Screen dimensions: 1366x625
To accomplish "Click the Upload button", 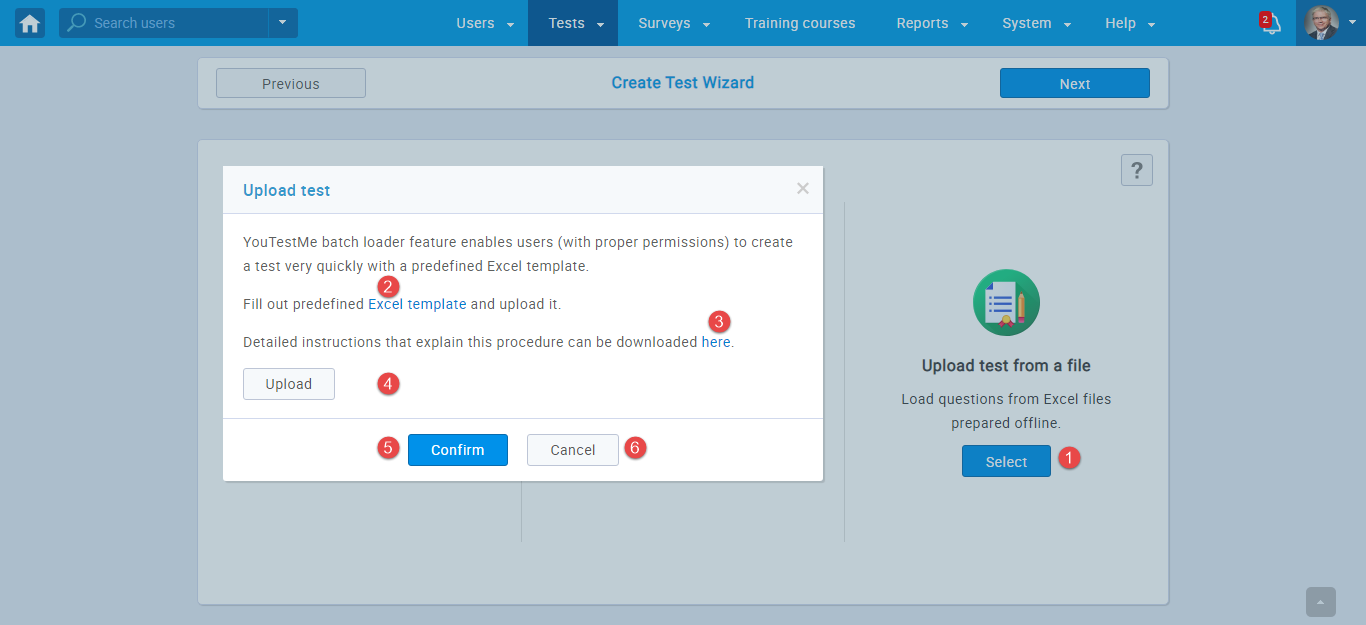I will tap(289, 384).
